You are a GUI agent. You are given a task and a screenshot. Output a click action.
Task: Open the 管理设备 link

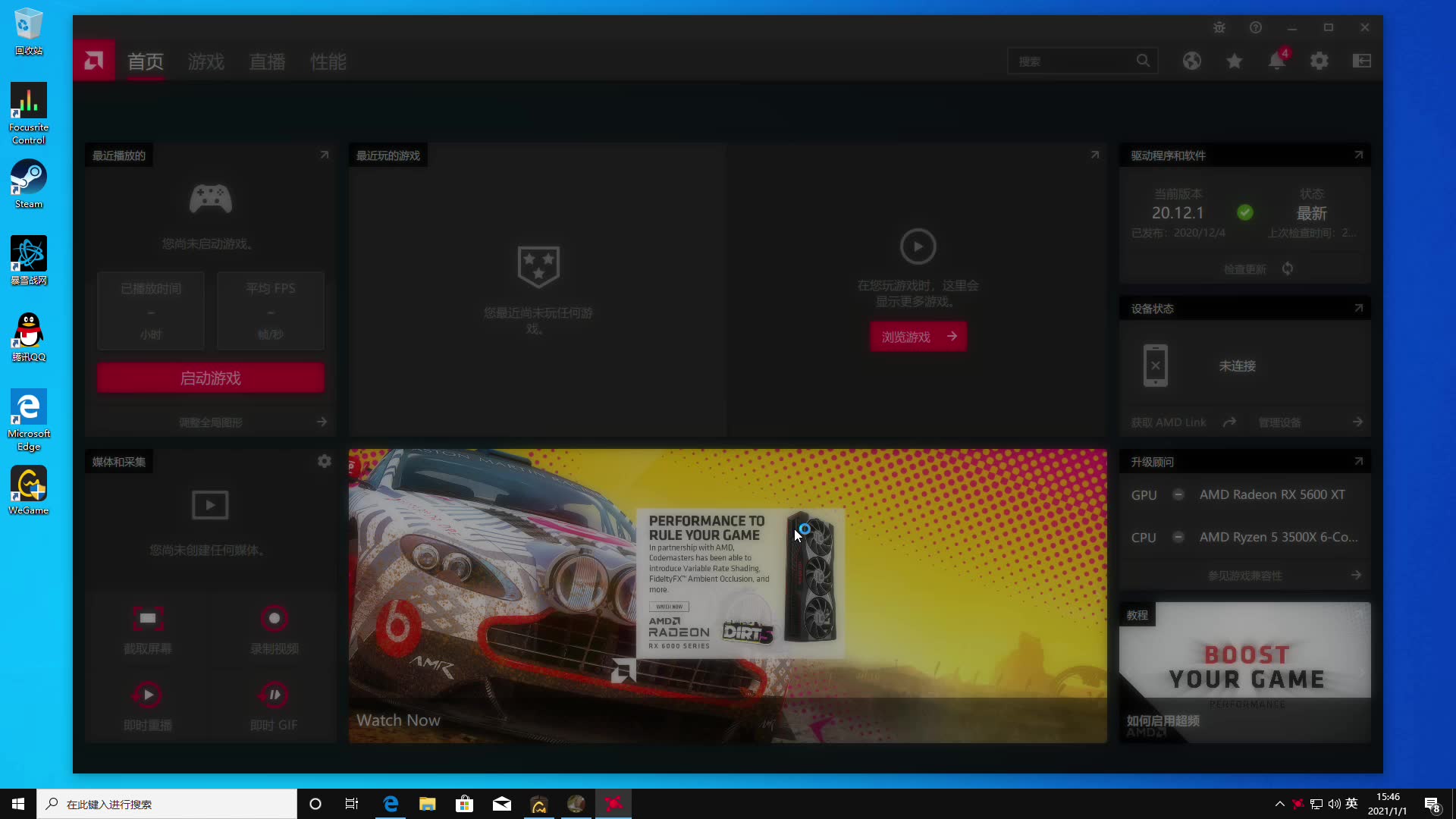1279,422
